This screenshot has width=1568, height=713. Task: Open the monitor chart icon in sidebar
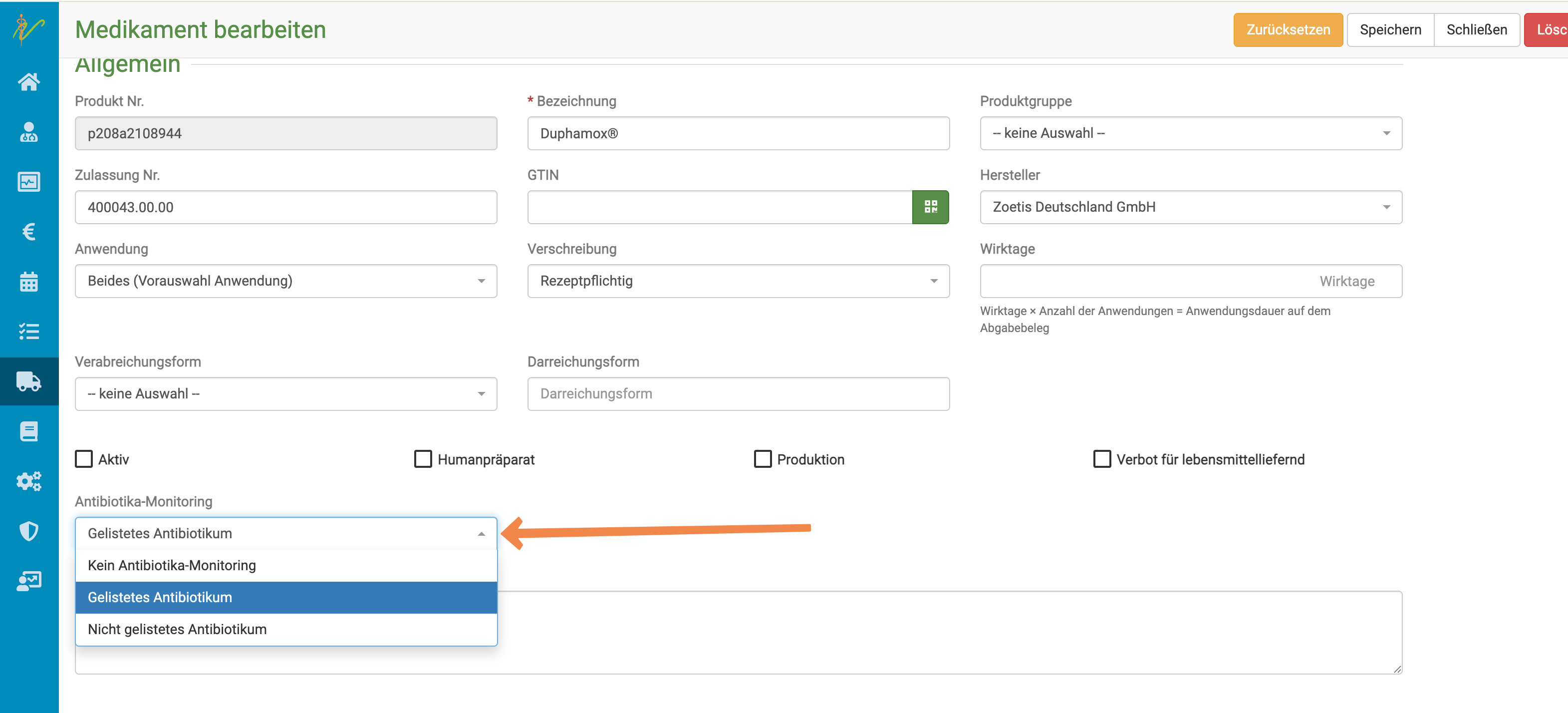28,181
